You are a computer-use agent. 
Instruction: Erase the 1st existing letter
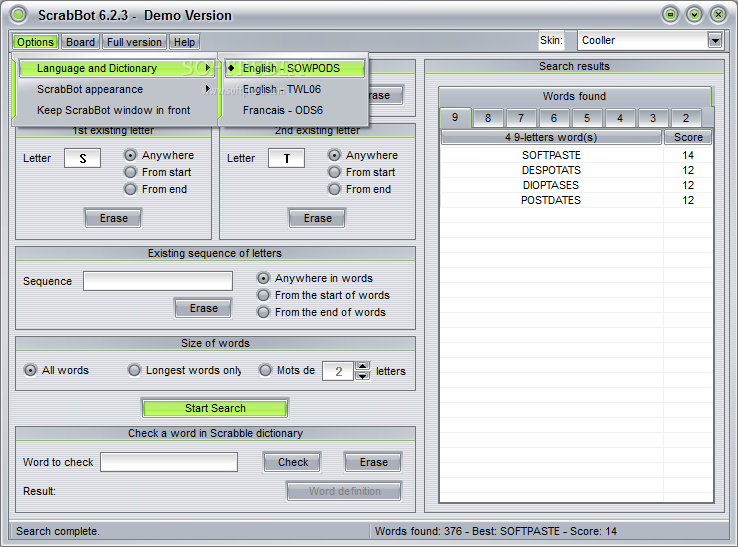pos(113,218)
